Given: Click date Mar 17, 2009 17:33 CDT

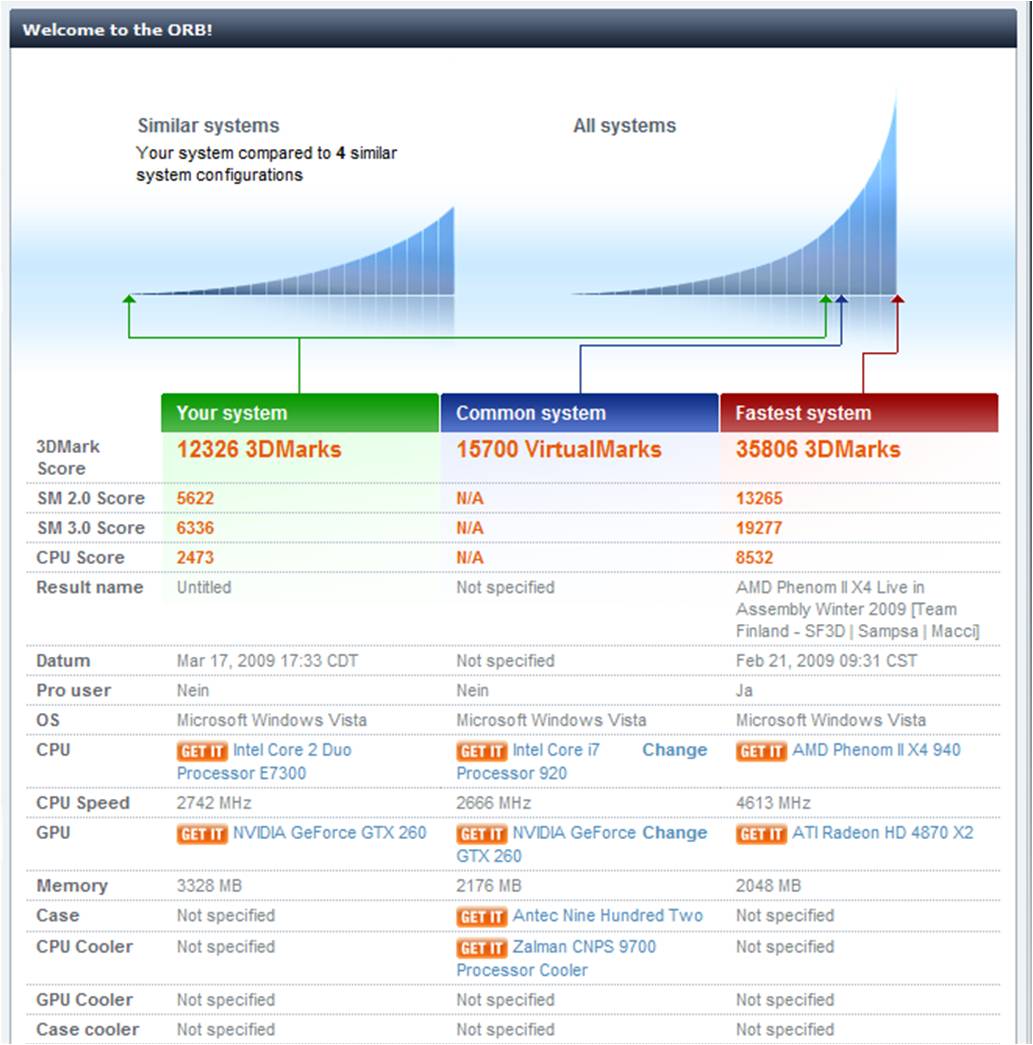Looking at the screenshot, I should [x=267, y=660].
